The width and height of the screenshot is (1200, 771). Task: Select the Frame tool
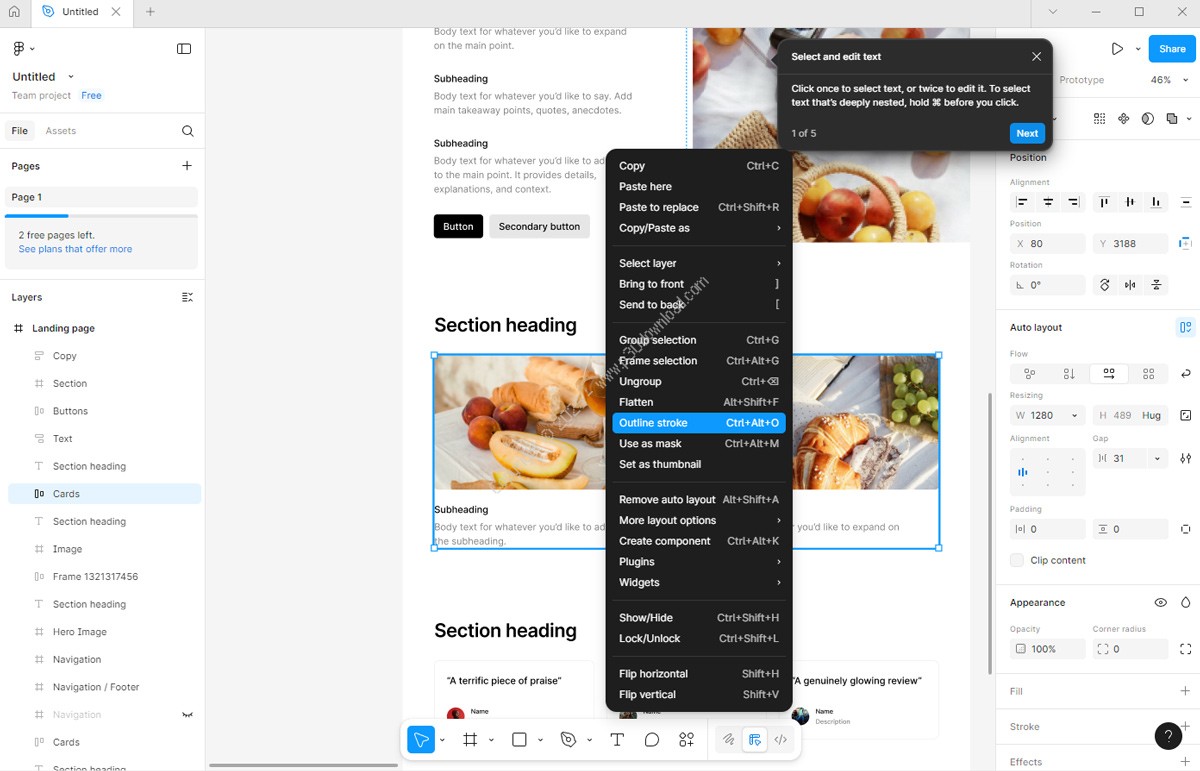(470, 740)
